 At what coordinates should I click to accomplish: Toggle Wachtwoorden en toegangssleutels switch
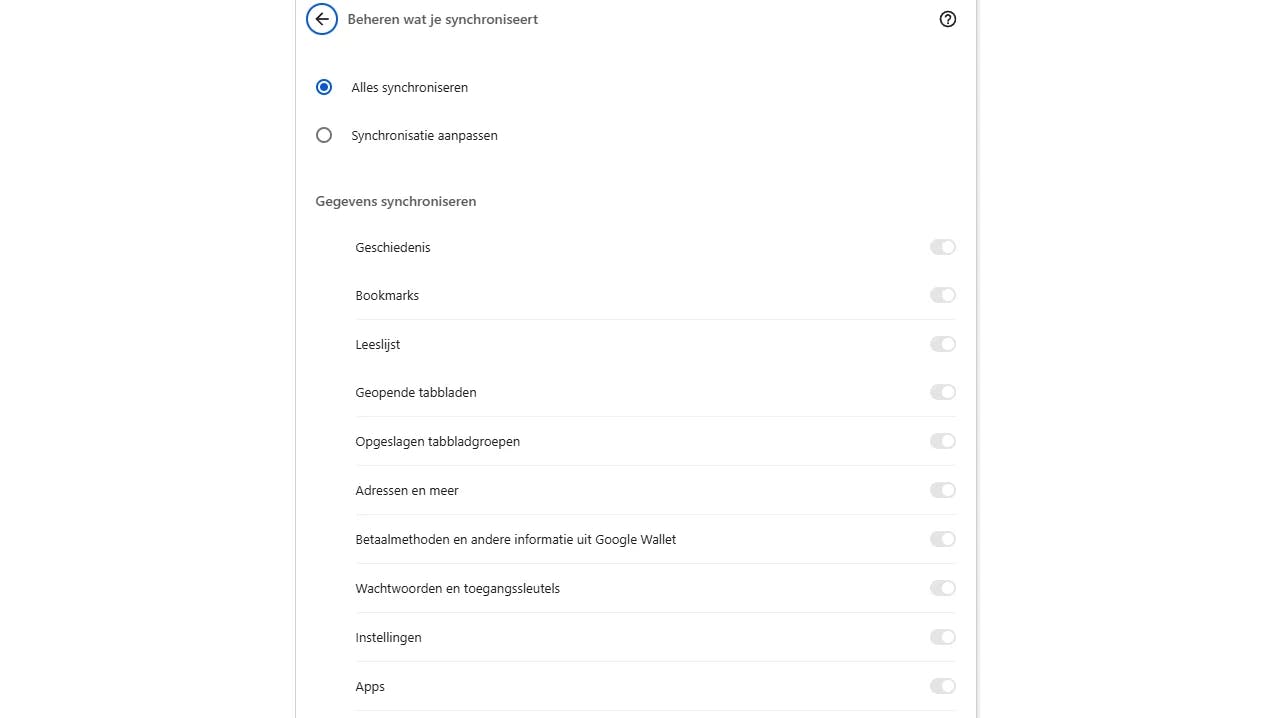942,588
